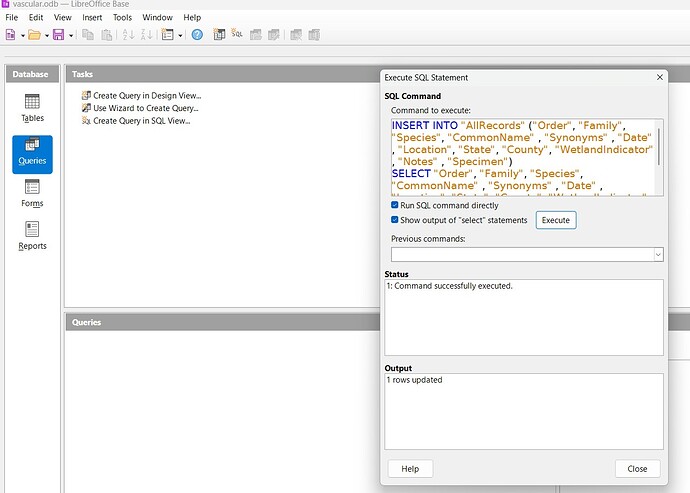Viewport: 690px width, 493px height.
Task: Open the Forms section in the Database pane
Action: pyautogui.click(x=32, y=192)
